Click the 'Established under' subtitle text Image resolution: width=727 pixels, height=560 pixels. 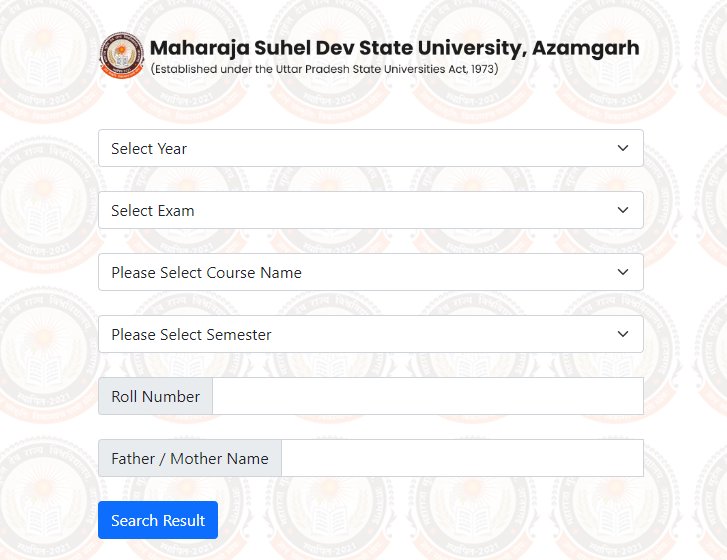pyautogui.click(x=324, y=70)
